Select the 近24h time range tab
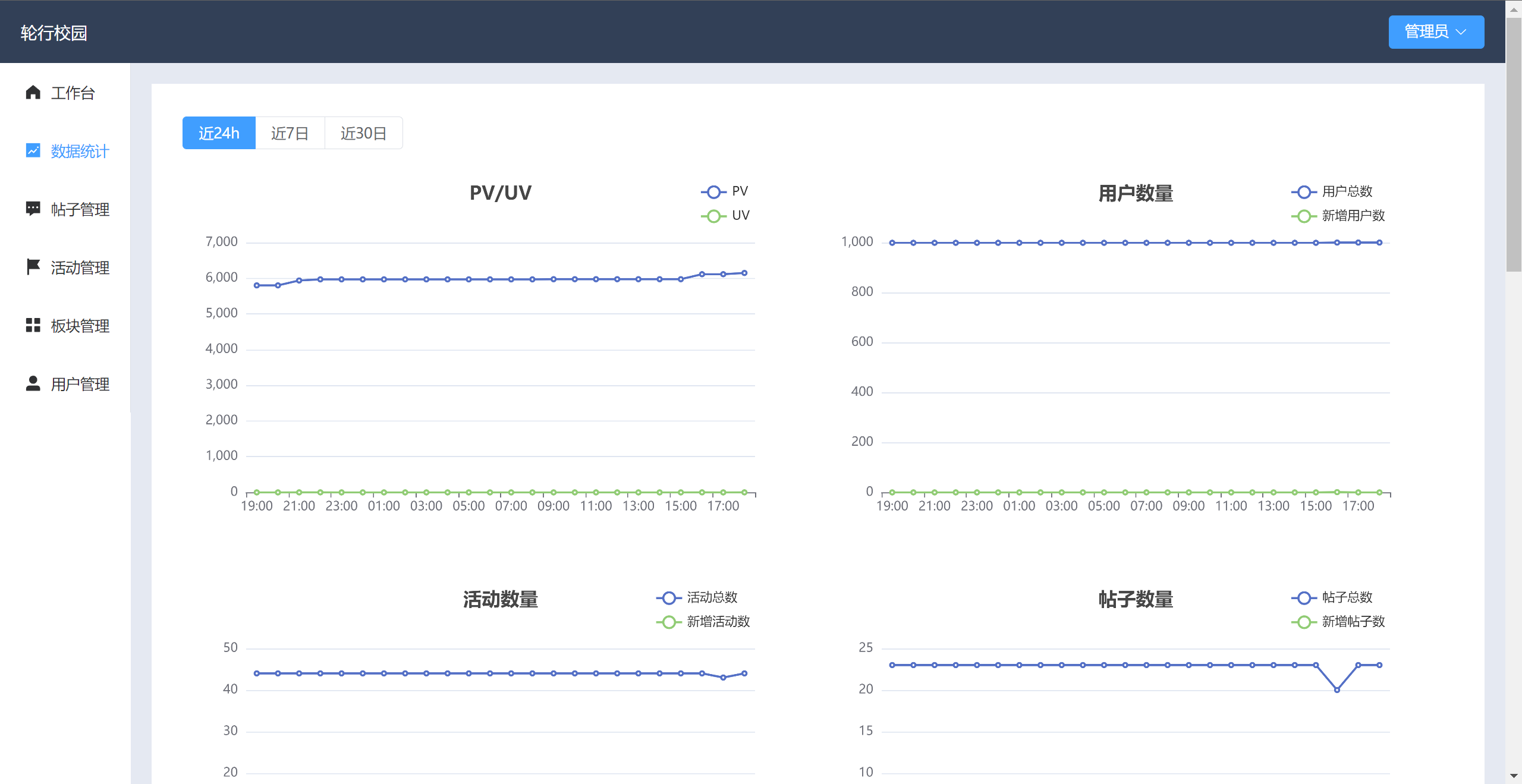 click(x=219, y=133)
